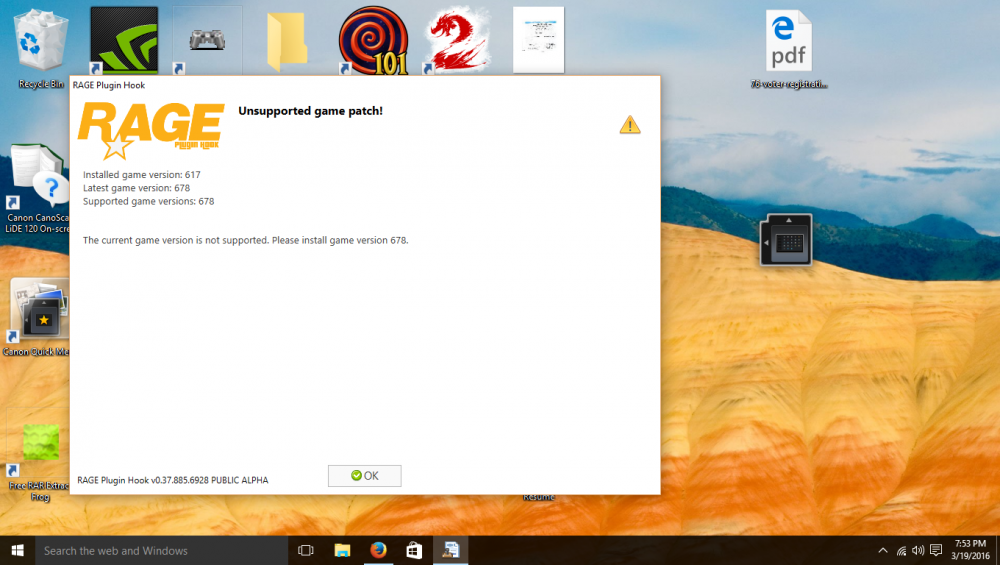Click the Search the web and Windows box
Screen dimensions: 1000x565
tap(161, 550)
